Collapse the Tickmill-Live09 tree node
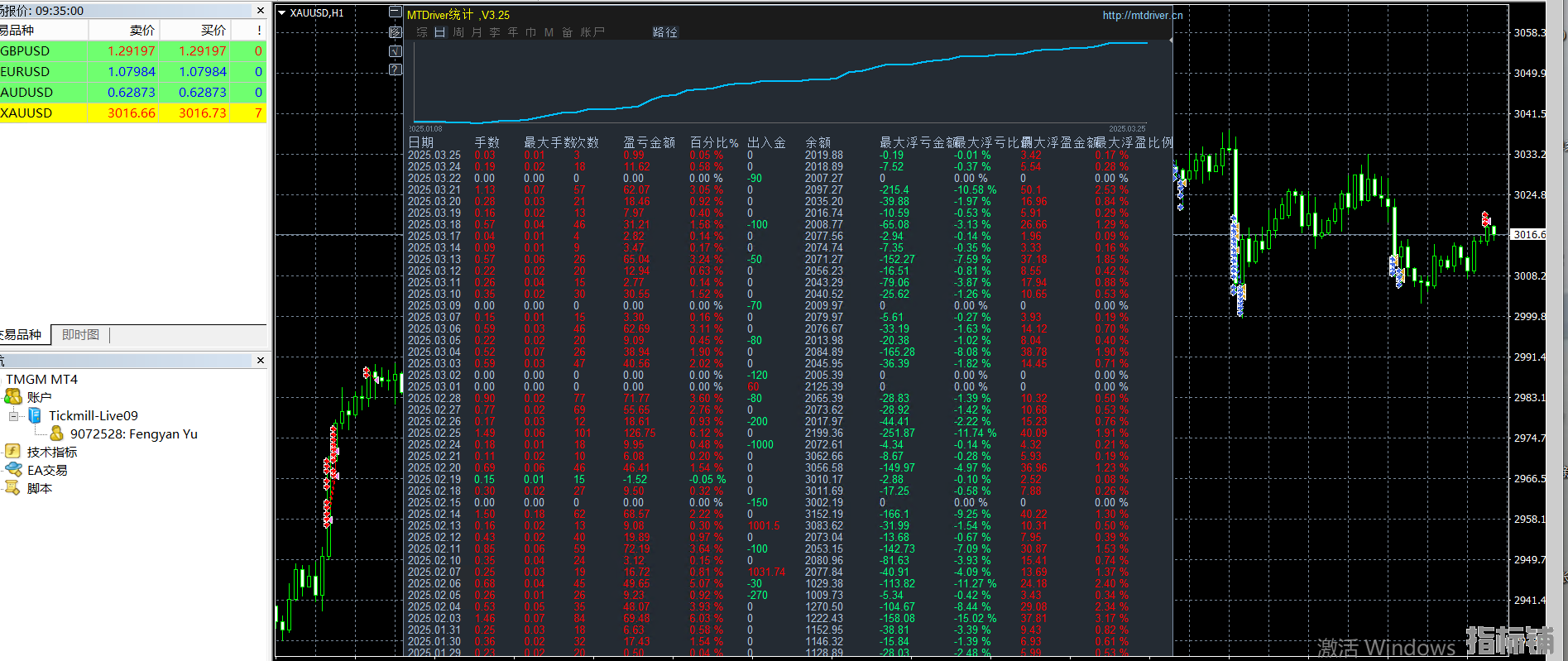1568x661 pixels. pos(13,415)
